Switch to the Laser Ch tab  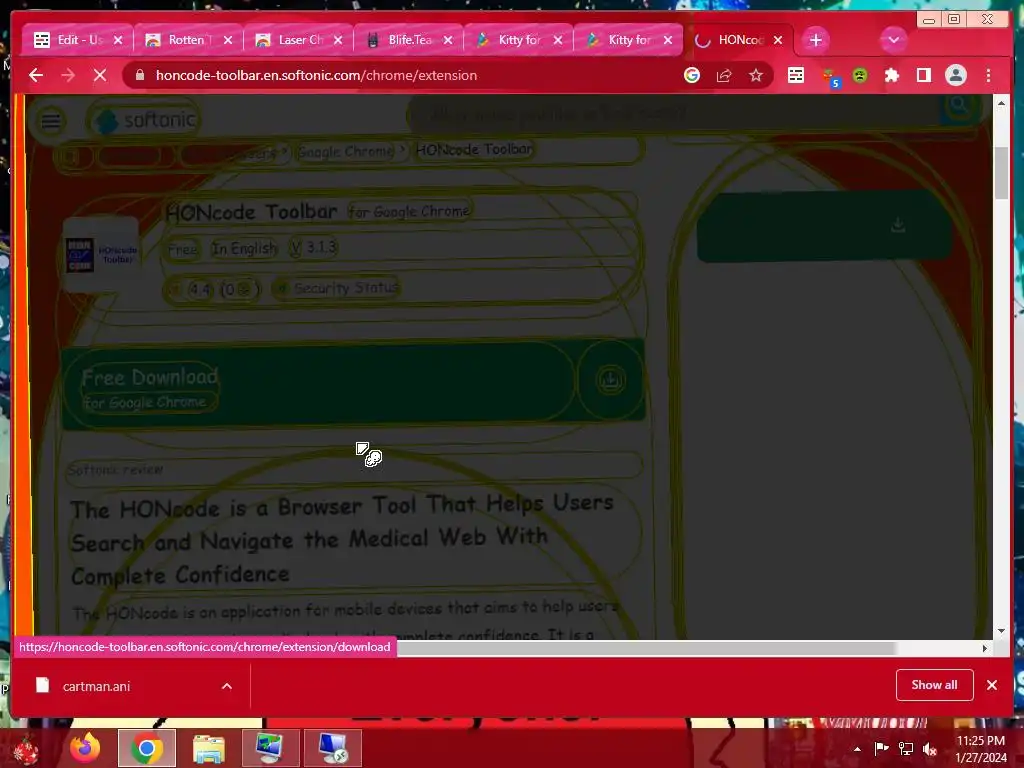tap(298, 40)
